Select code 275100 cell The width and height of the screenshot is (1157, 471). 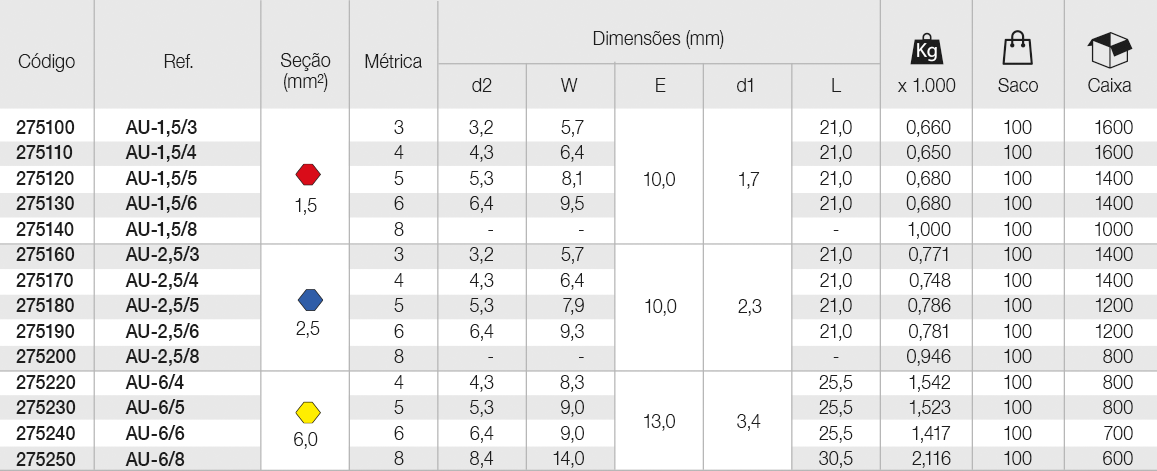(x=45, y=128)
